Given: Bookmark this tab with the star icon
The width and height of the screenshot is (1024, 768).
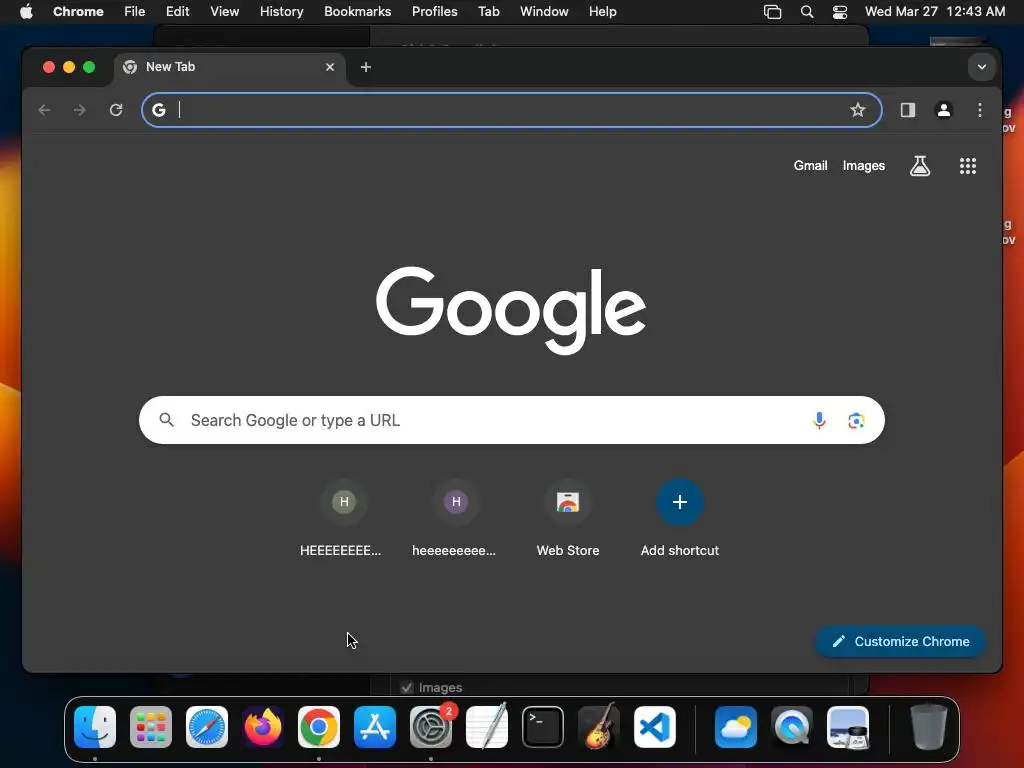Looking at the screenshot, I should coord(857,110).
